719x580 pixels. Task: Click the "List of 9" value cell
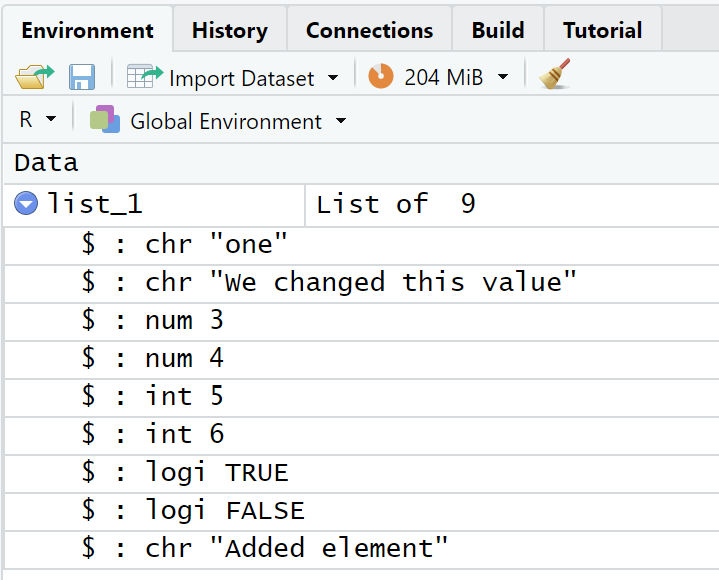(396, 205)
